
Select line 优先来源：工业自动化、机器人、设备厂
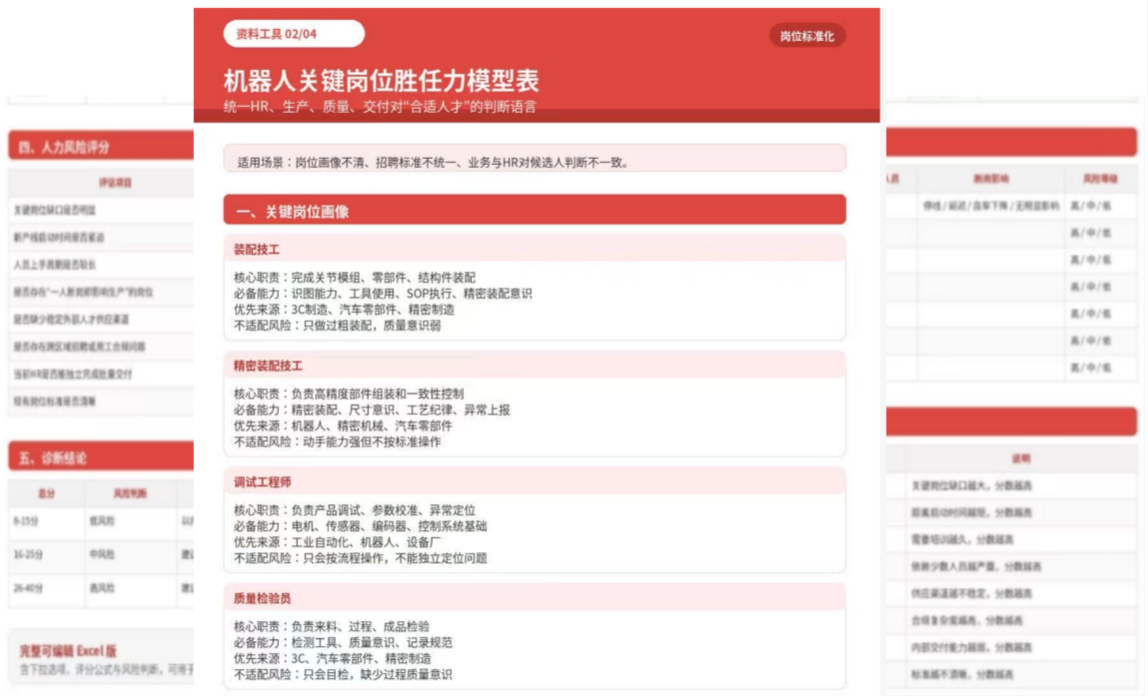pos(337,542)
